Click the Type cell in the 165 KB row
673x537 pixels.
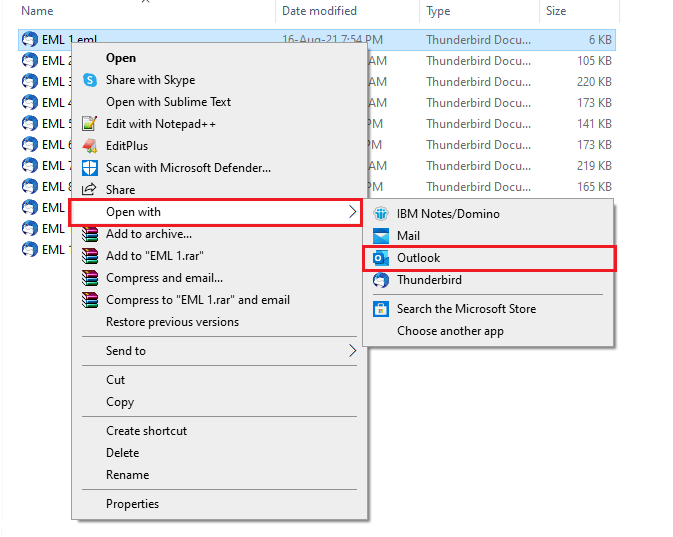[479, 187]
